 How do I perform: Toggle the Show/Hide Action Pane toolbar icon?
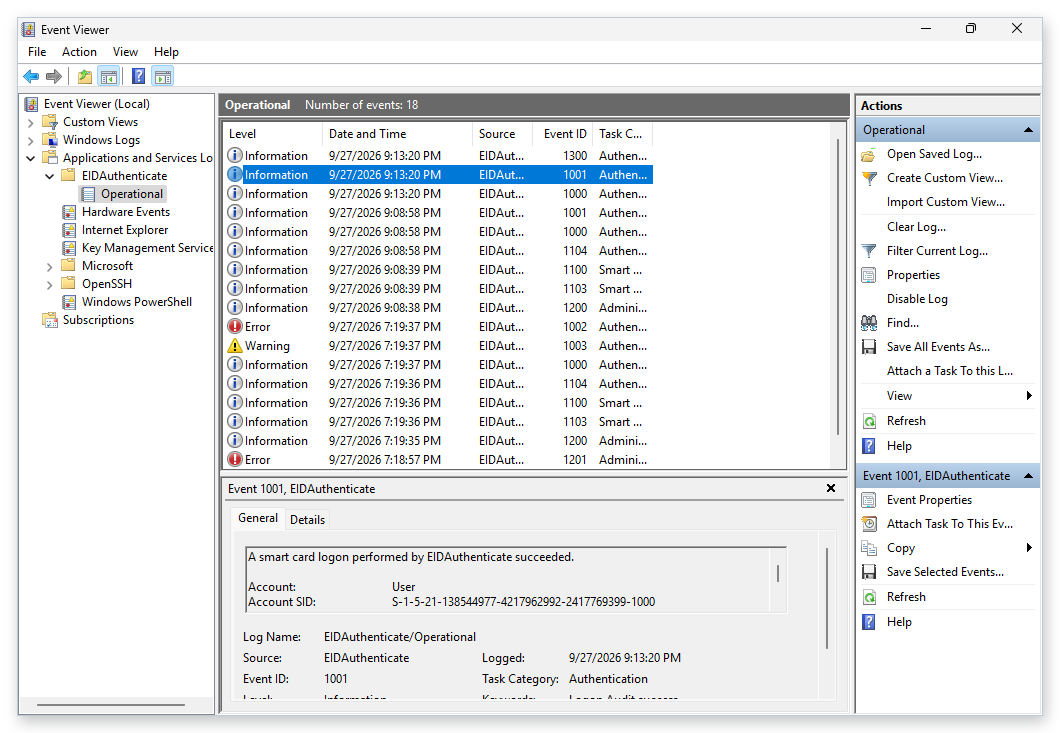[163, 76]
